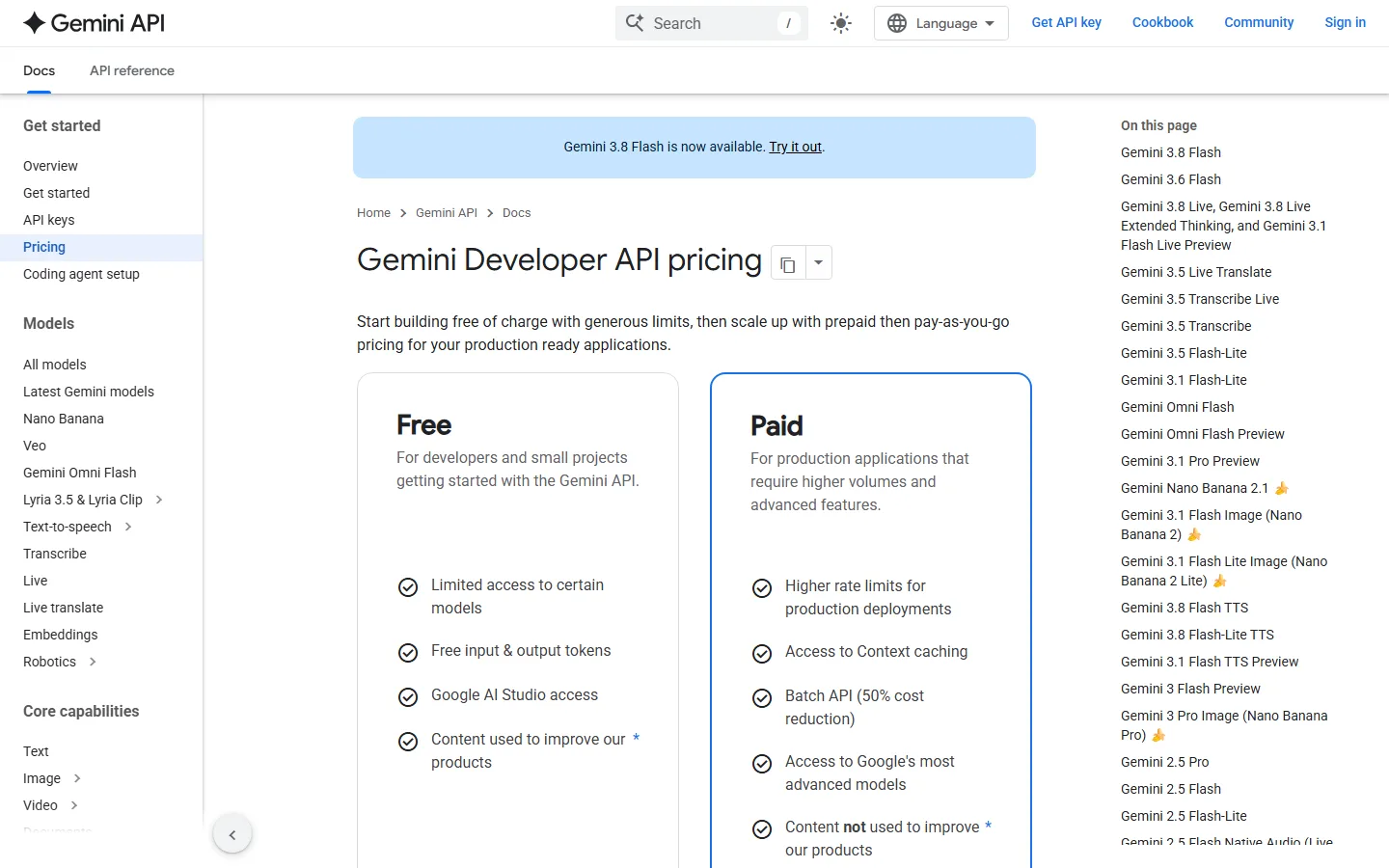This screenshot has height=868, width=1389.
Task: Open the Cookbook link
Action: (x=1162, y=22)
